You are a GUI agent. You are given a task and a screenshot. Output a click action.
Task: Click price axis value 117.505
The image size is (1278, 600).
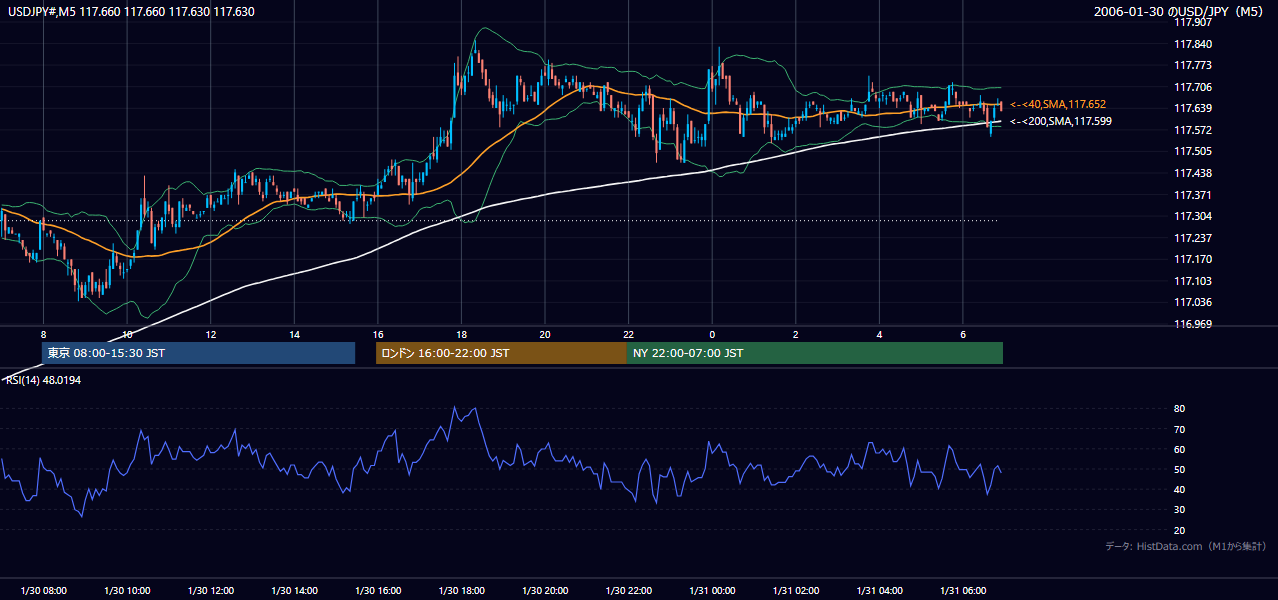(1192, 151)
